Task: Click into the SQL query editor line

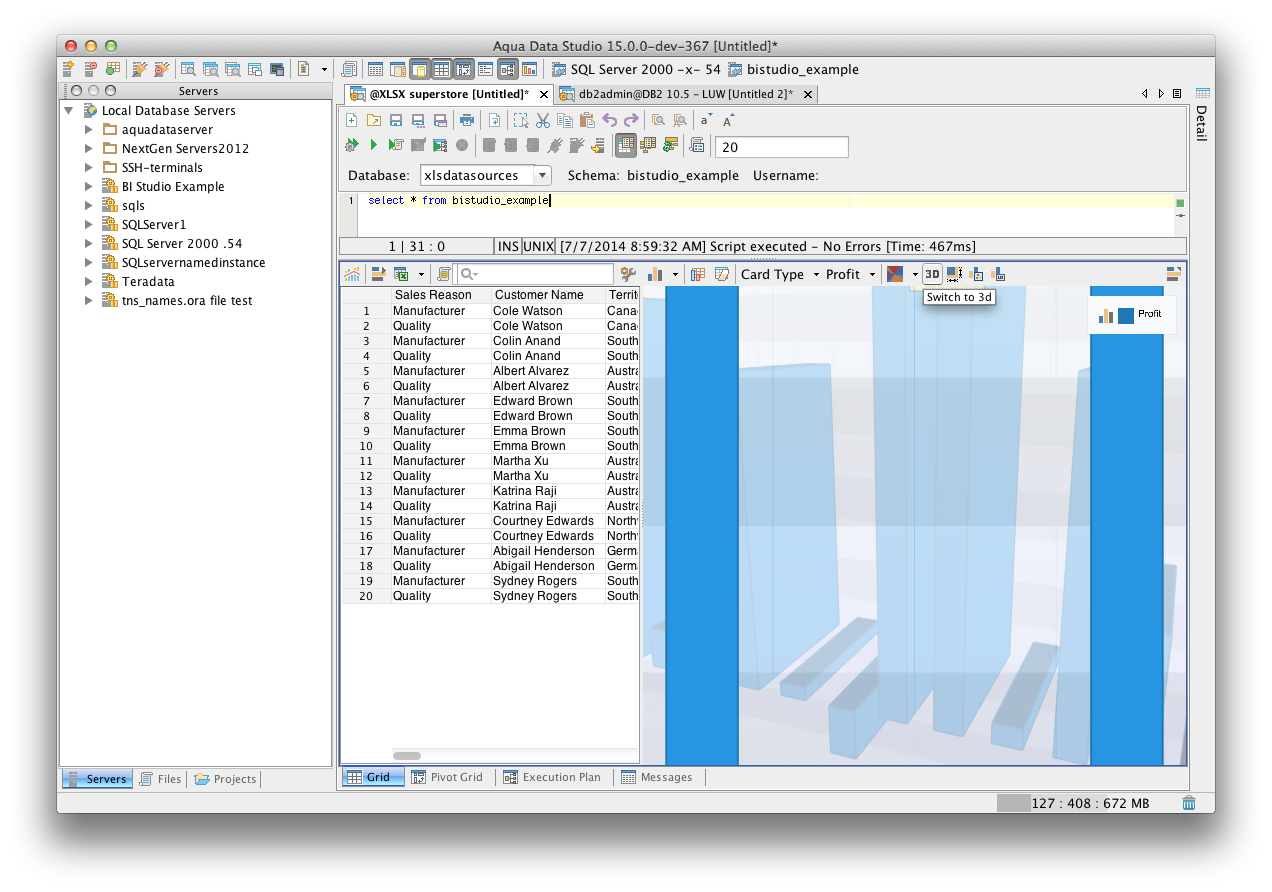Action: (x=765, y=201)
